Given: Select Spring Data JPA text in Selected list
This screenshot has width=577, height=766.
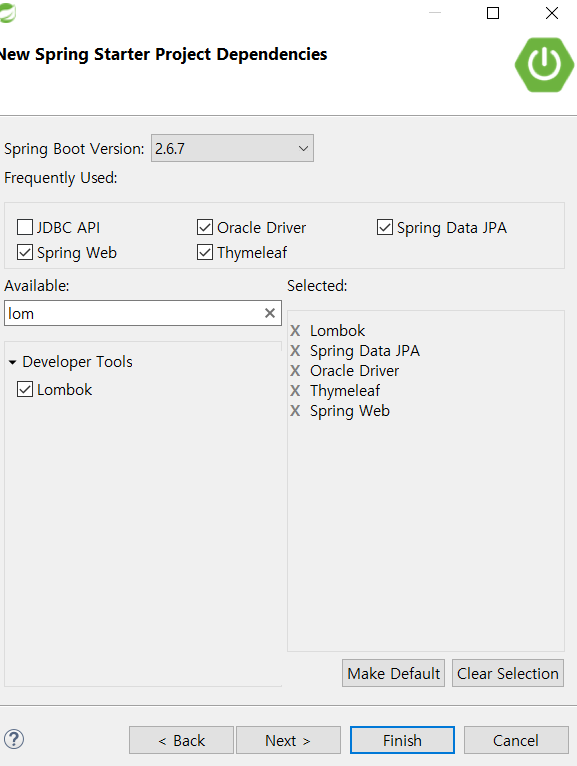Looking at the screenshot, I should (x=365, y=351).
